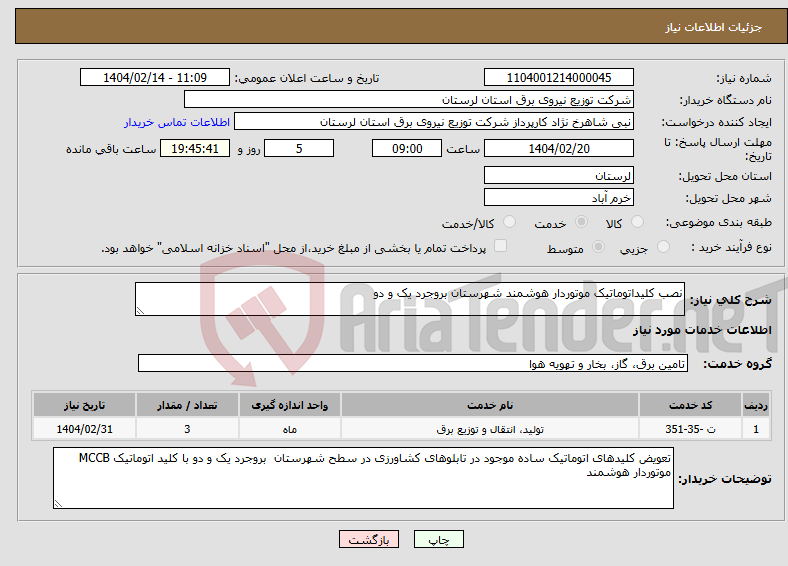Click the service name cell تولید، انتقال و توزیع برق
The image size is (788, 566).
click(490, 429)
